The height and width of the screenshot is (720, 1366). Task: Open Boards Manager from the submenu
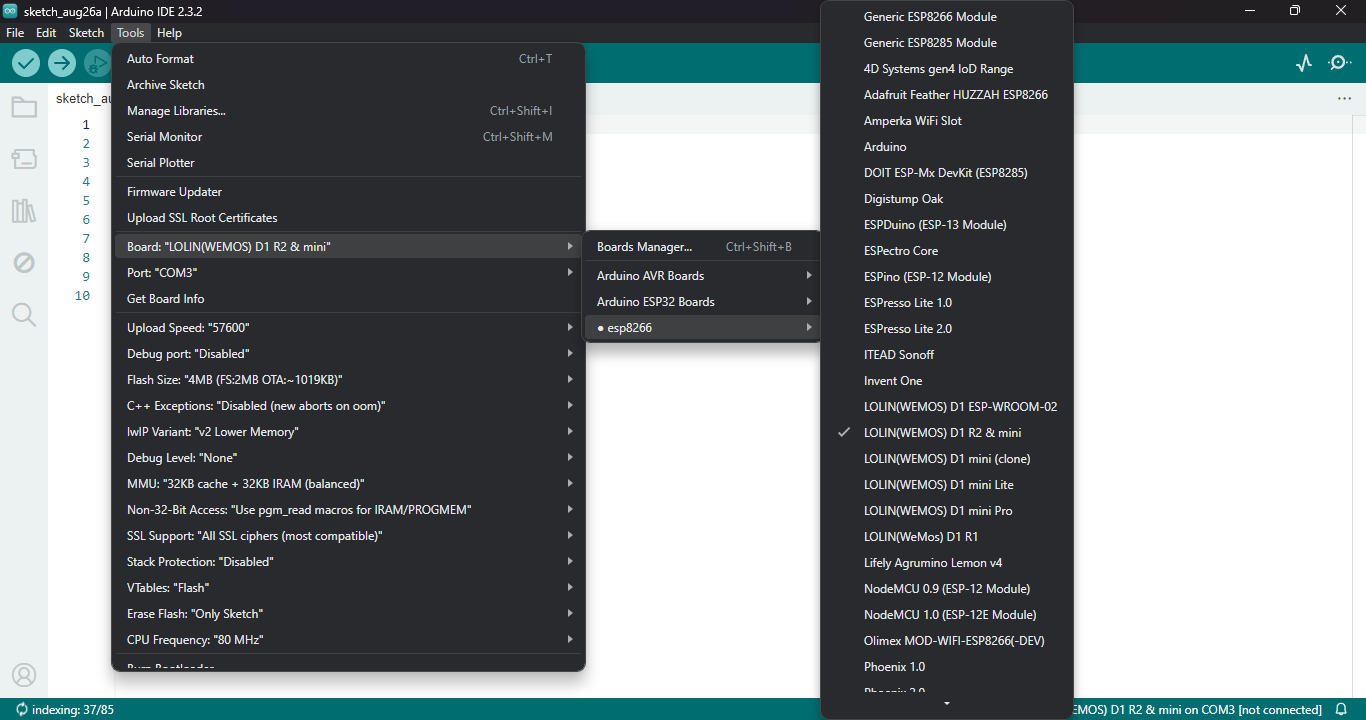[702, 247]
